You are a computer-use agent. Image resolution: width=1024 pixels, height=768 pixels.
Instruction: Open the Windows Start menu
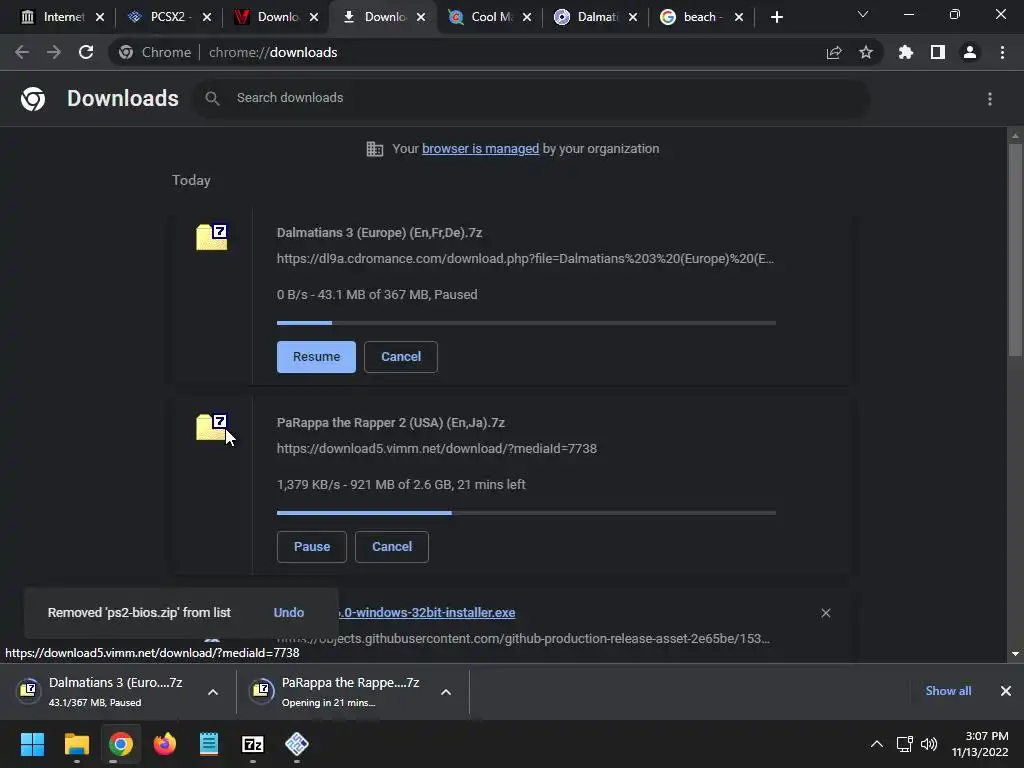(x=32, y=744)
